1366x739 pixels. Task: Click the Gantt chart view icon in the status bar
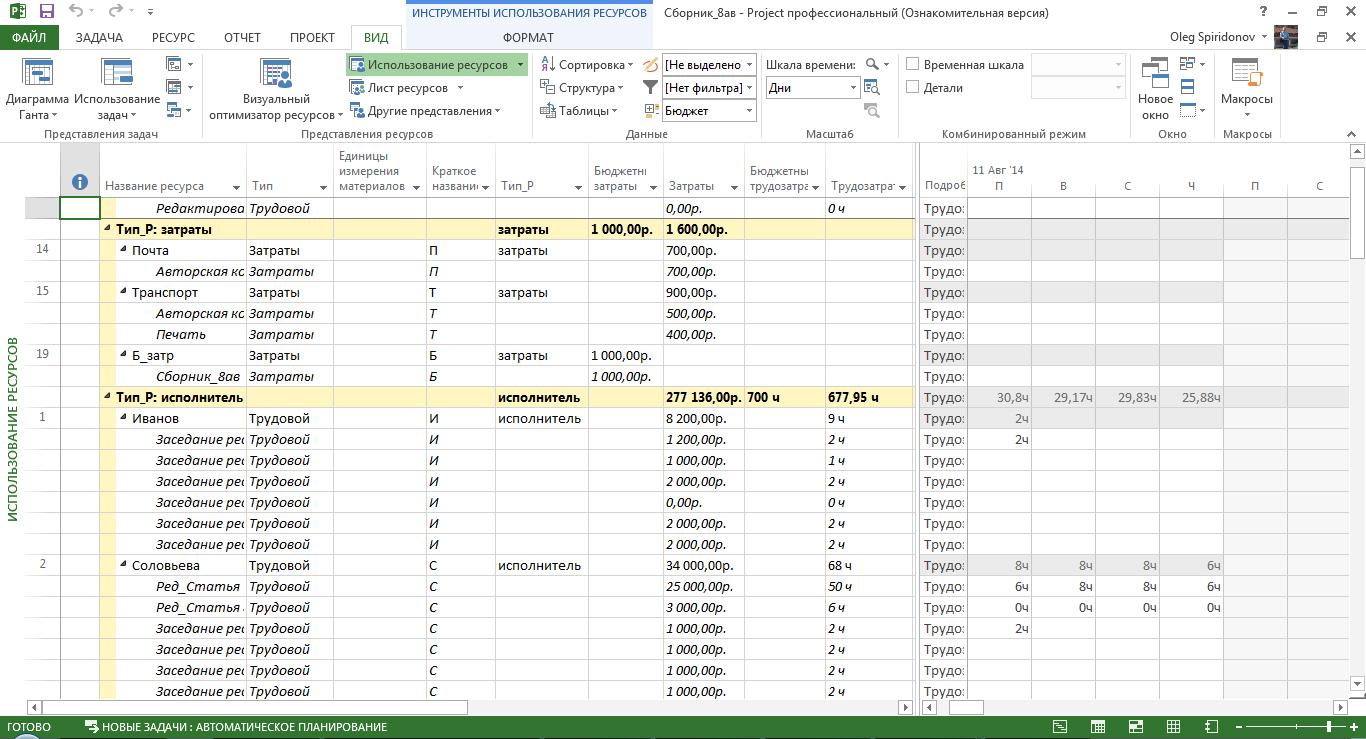click(1059, 727)
